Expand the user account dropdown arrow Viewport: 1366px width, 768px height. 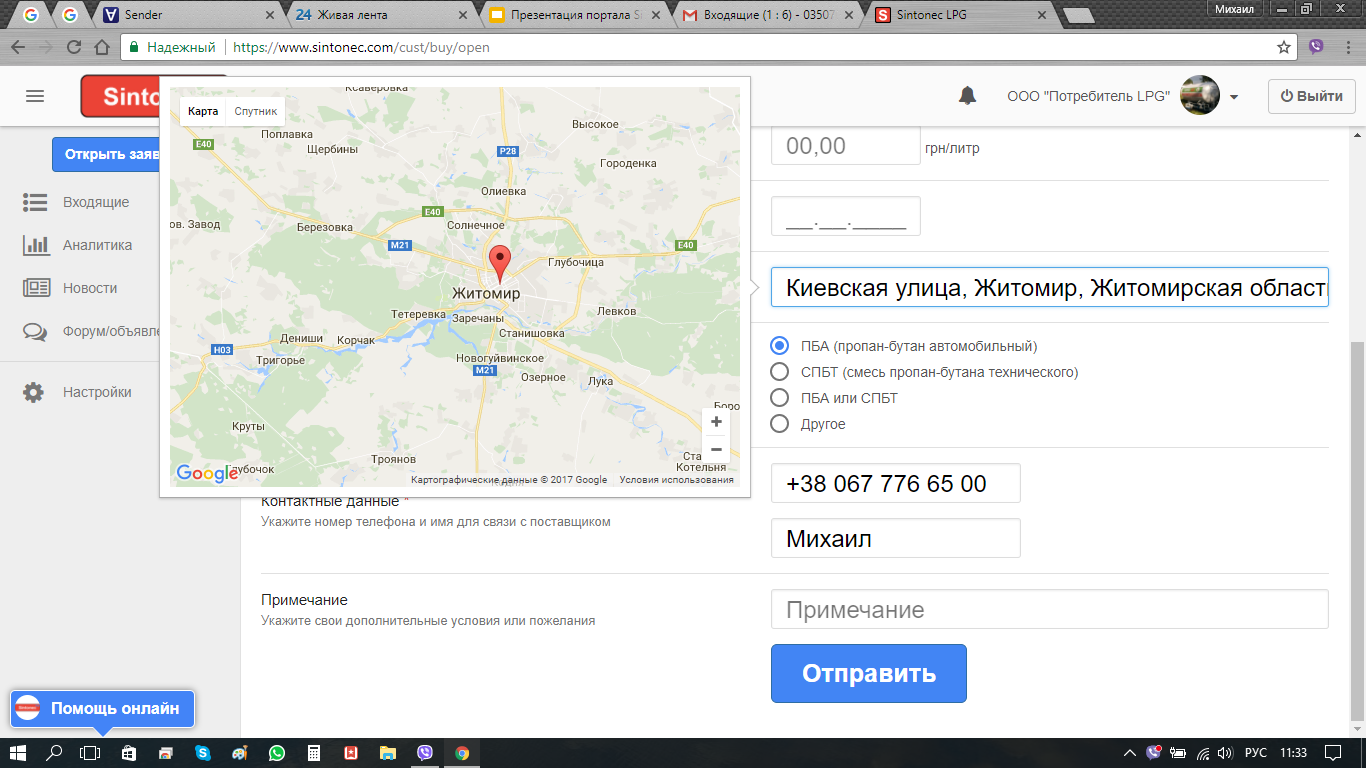(x=1234, y=97)
